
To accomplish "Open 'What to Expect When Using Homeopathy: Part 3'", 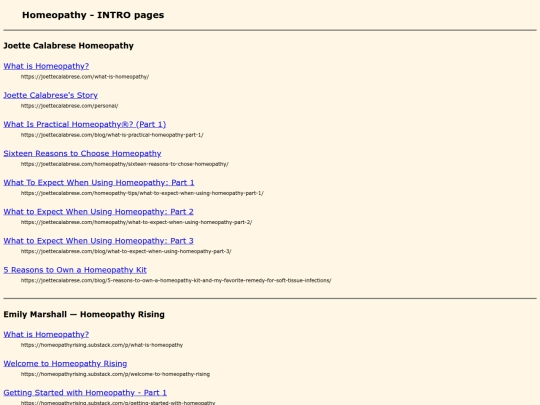I will (98, 241).
